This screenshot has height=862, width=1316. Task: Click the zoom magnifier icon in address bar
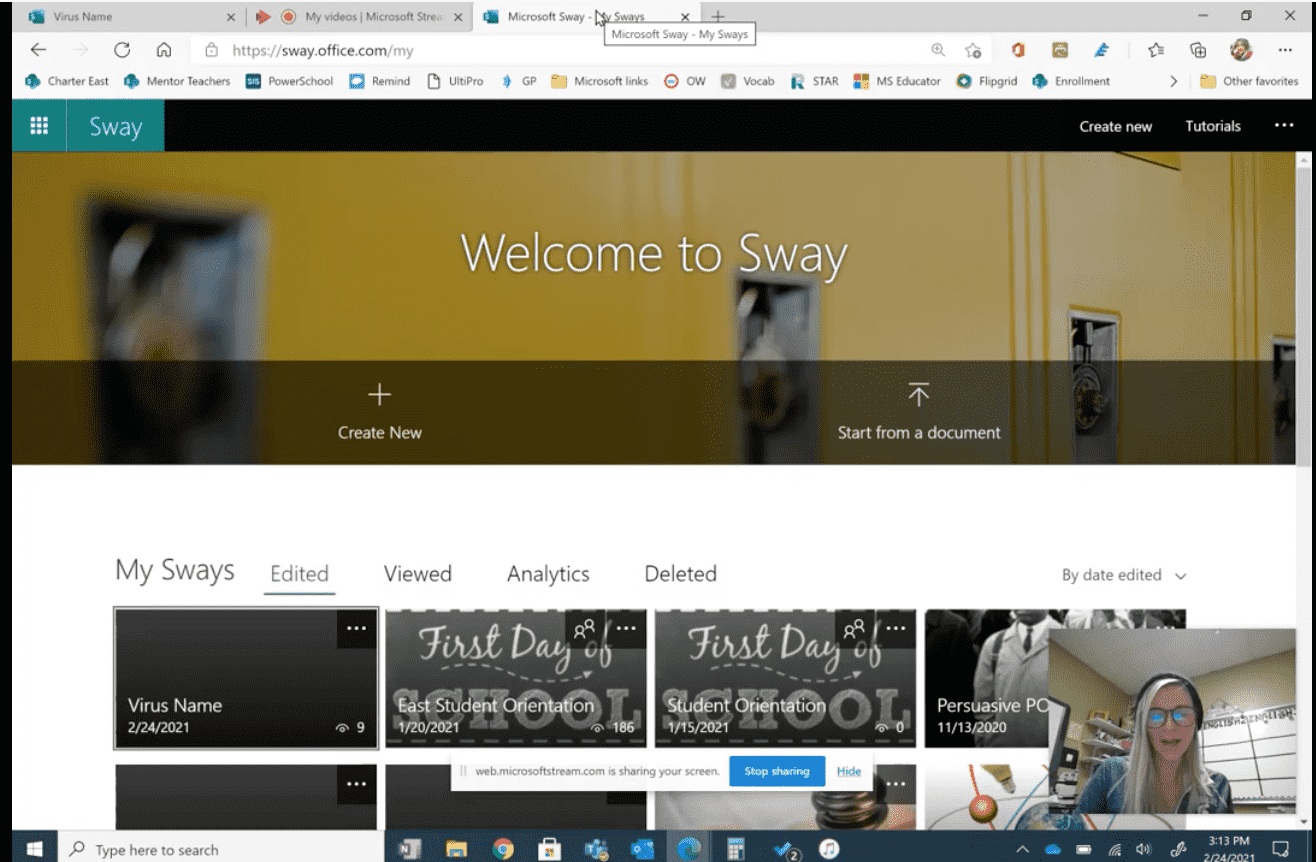point(938,49)
